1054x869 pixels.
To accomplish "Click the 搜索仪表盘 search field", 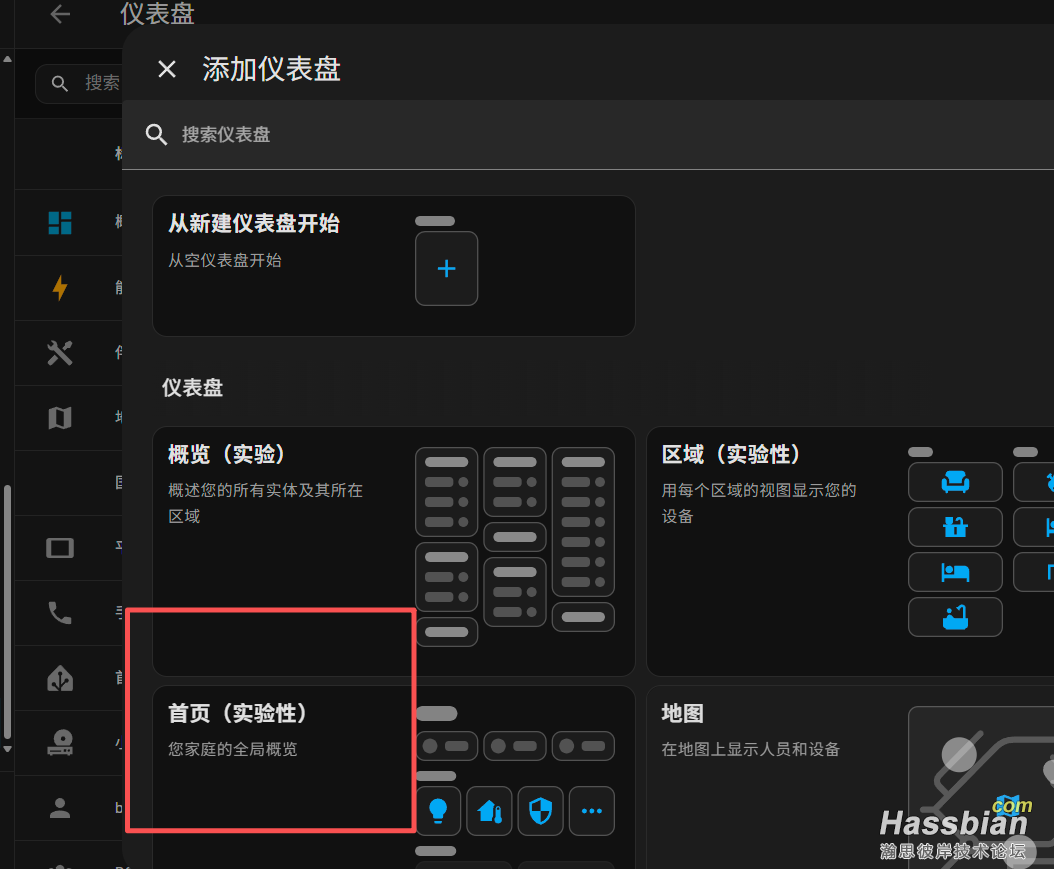I will click(588, 134).
